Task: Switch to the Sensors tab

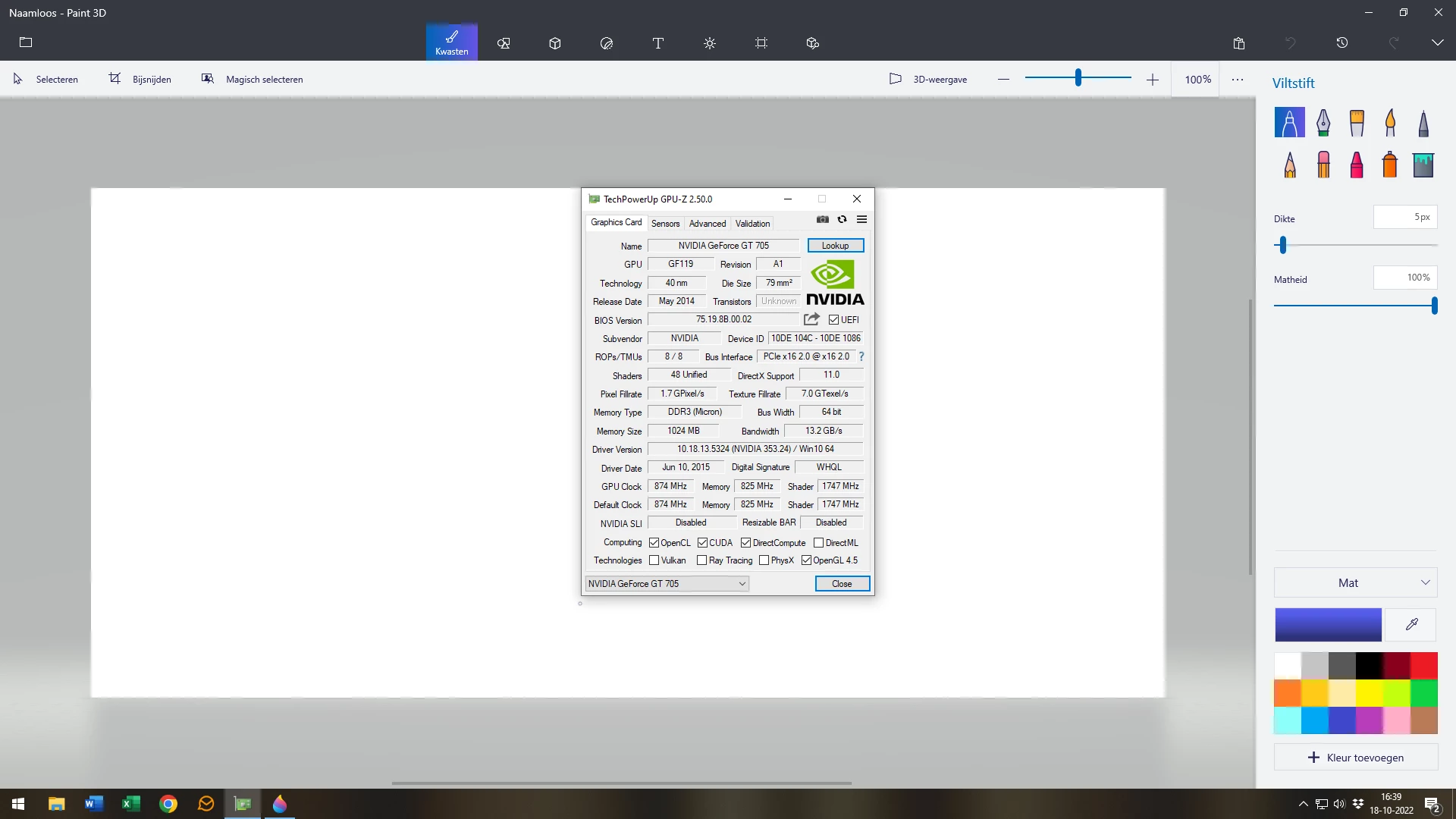Action: [665, 224]
